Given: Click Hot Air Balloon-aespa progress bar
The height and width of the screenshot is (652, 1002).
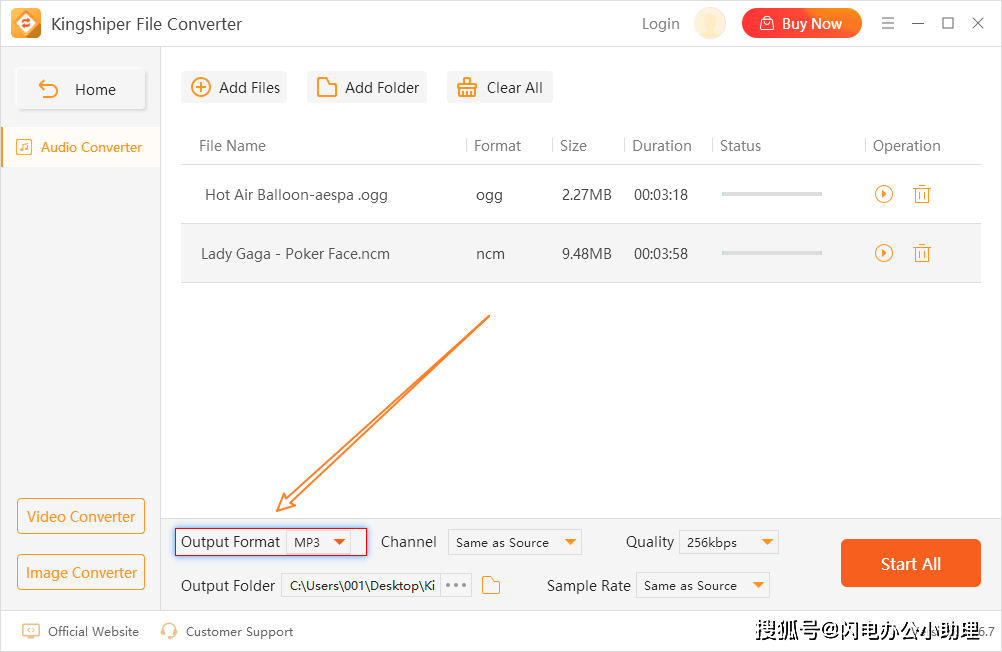Looking at the screenshot, I should [x=771, y=194].
